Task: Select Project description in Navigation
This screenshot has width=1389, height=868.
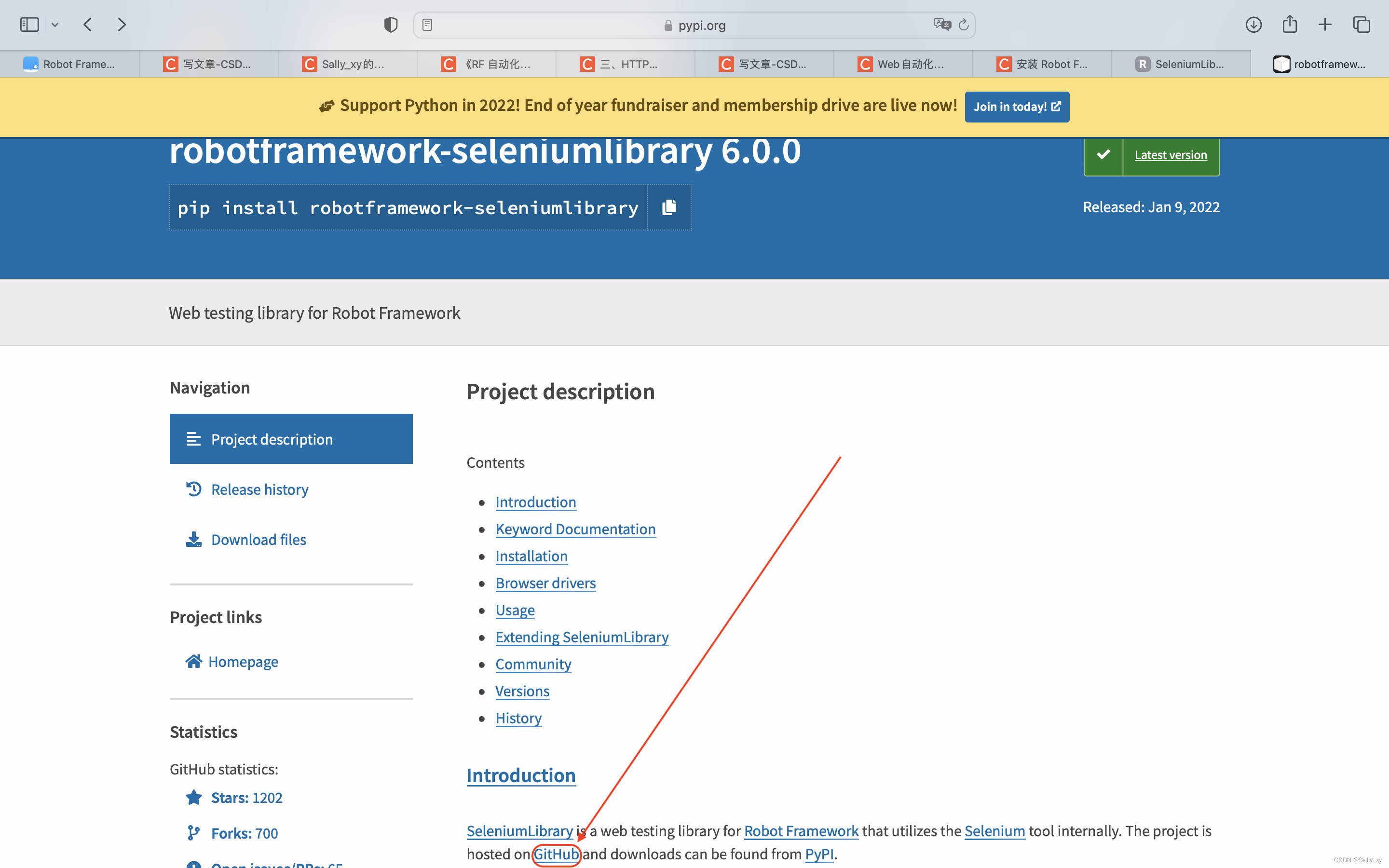Action: (x=291, y=439)
